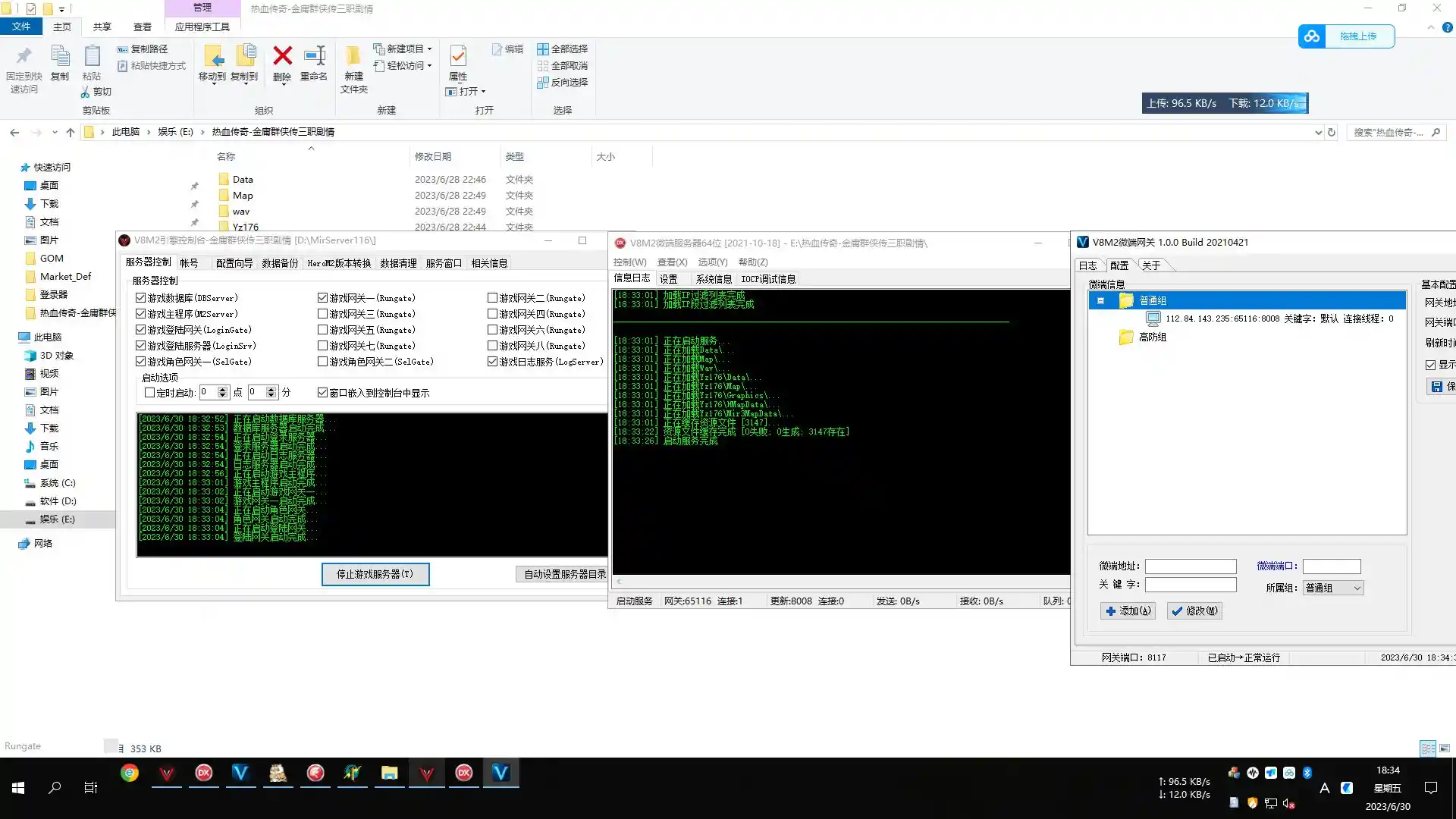Image resolution: width=1456 pixels, height=819 pixels.
Task: Open File Explorer from taskbar
Action: coord(390,773)
